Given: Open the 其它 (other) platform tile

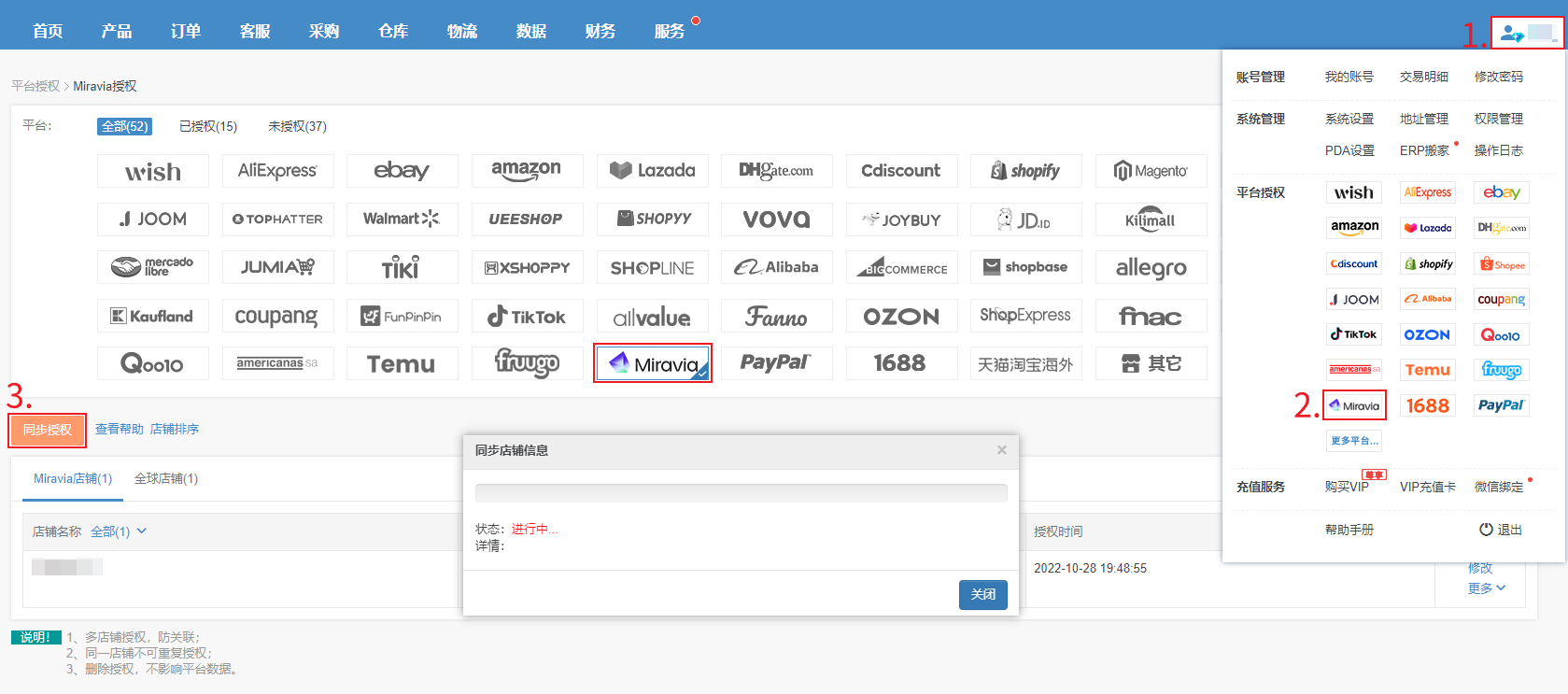Looking at the screenshot, I should point(1151,363).
